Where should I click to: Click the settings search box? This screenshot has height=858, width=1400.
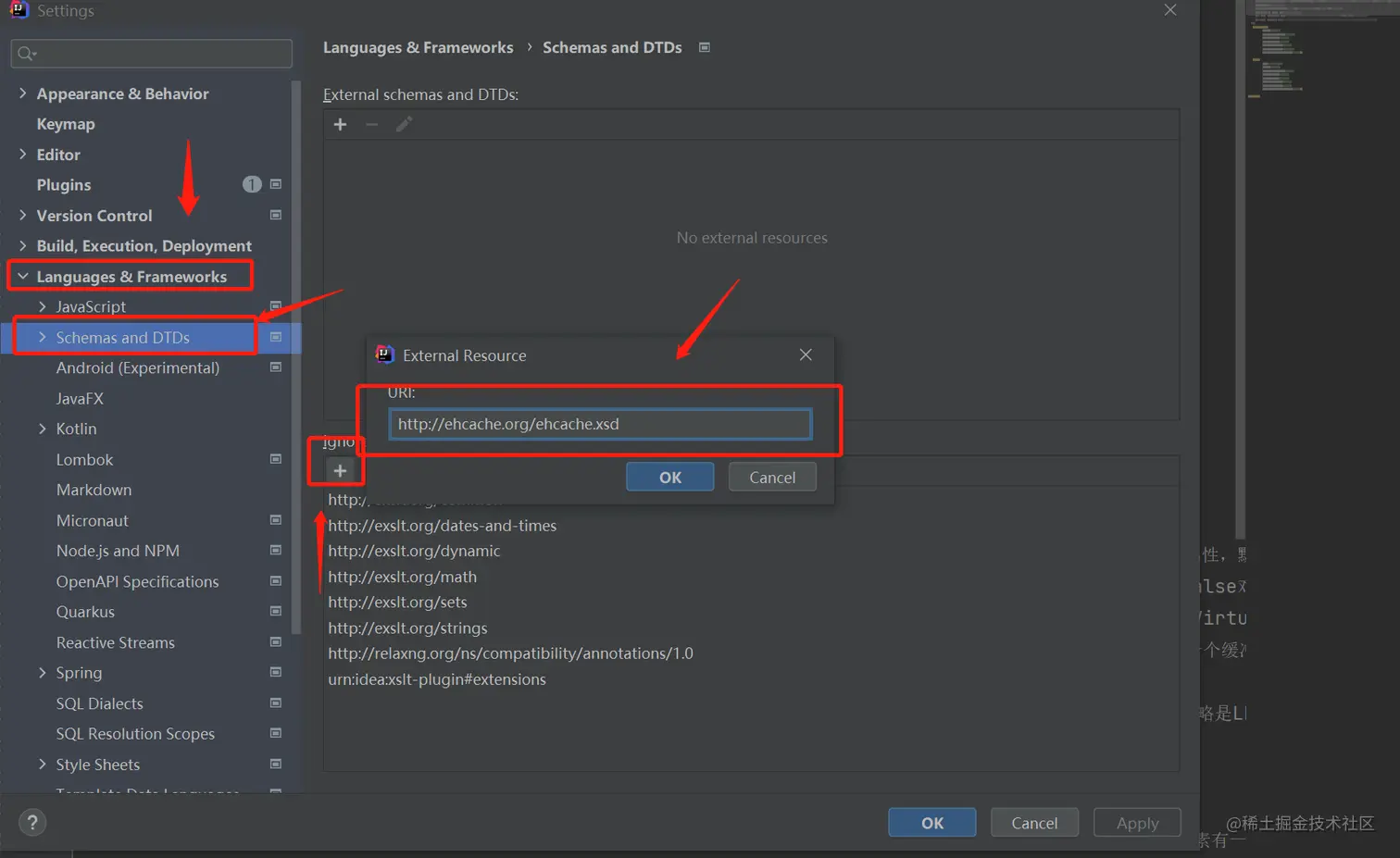[x=152, y=54]
